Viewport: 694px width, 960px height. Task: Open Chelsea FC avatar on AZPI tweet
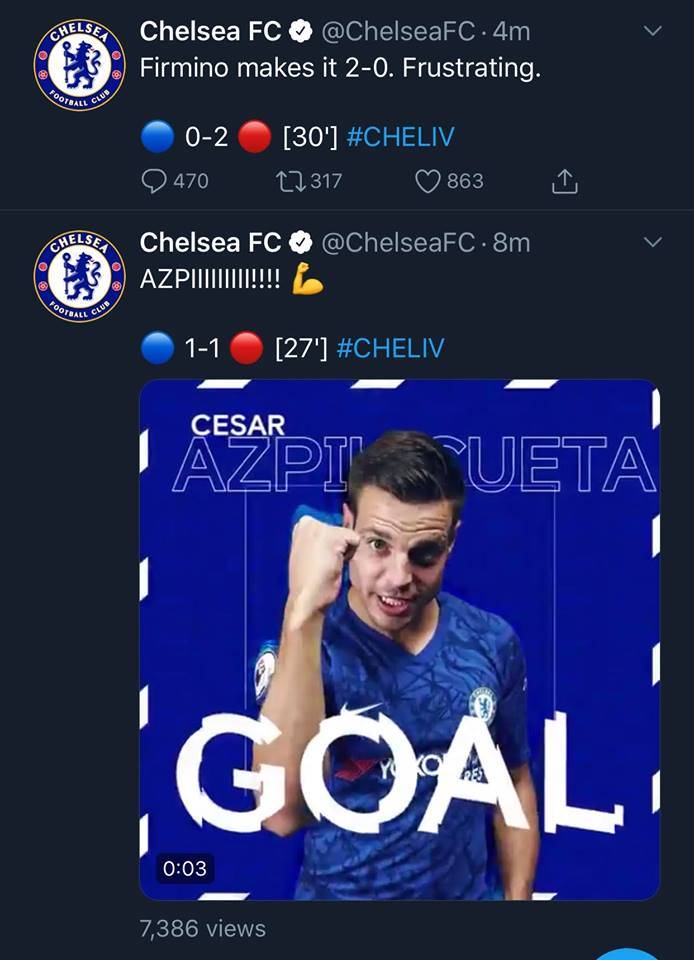click(x=79, y=276)
